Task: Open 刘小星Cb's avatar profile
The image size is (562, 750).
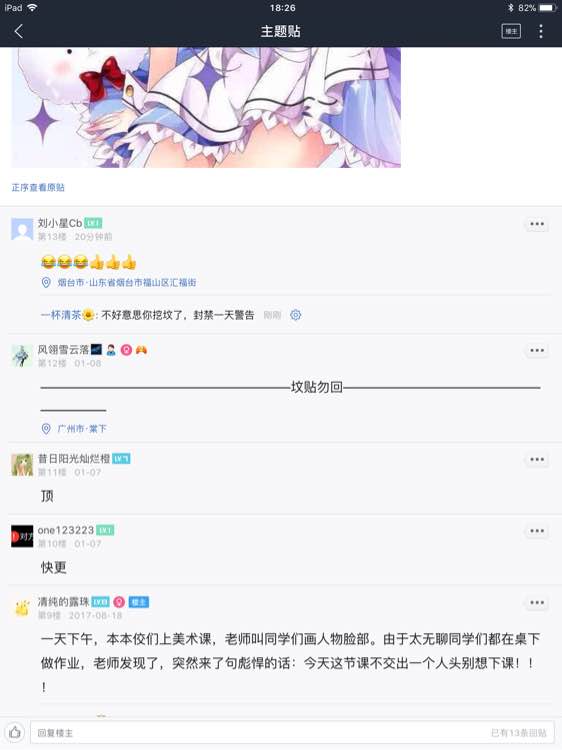Action: coord(22,229)
